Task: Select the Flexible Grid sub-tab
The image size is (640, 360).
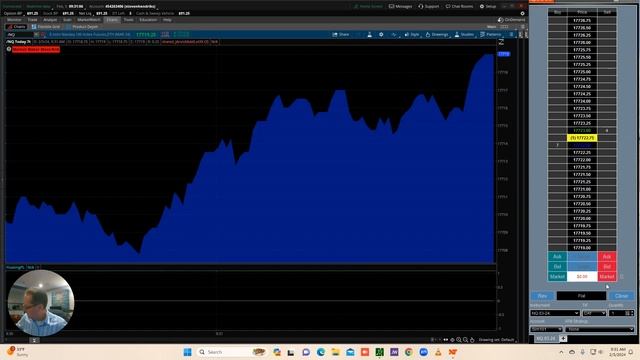Action: [x=46, y=27]
